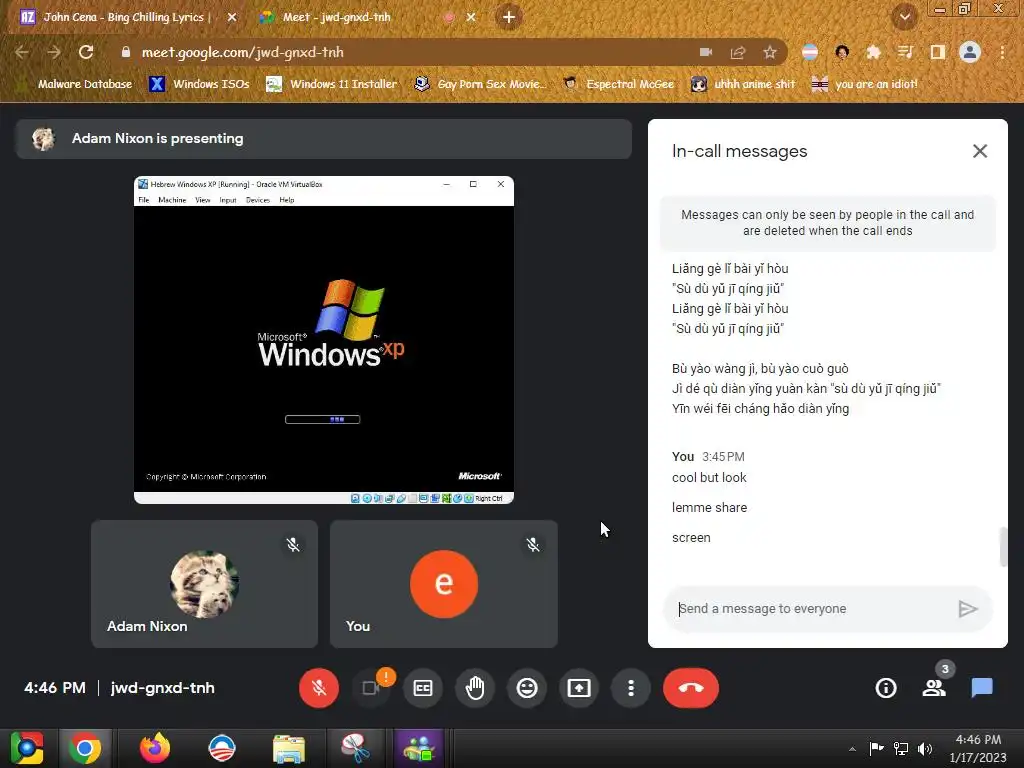The width and height of the screenshot is (1024, 768).
Task: Open more options three-dot menu in Meet
Action: [x=631, y=688]
